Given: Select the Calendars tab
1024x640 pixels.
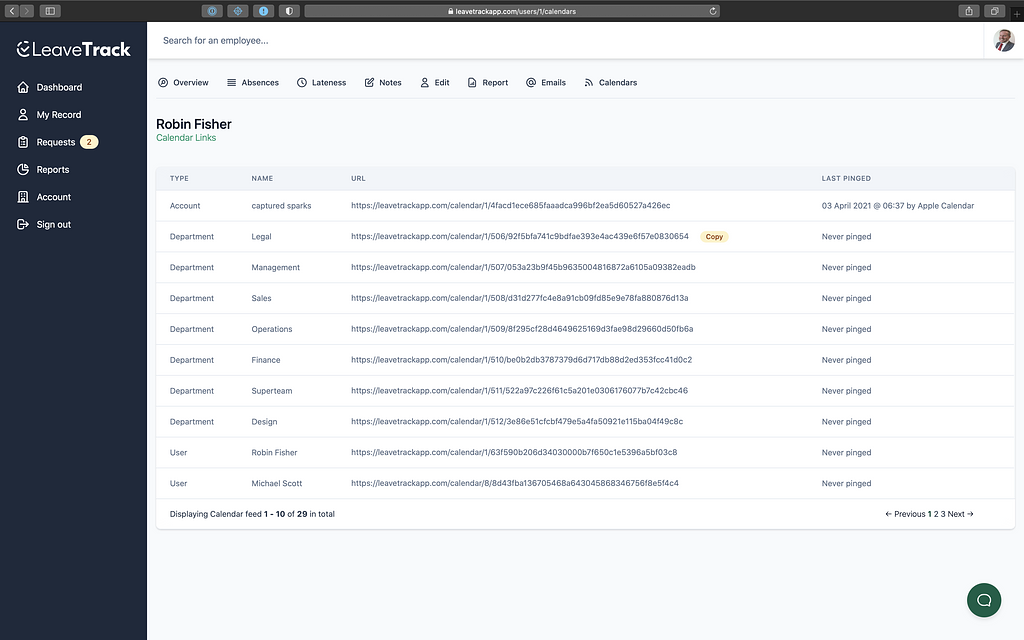Looking at the screenshot, I should pyautogui.click(x=611, y=82).
